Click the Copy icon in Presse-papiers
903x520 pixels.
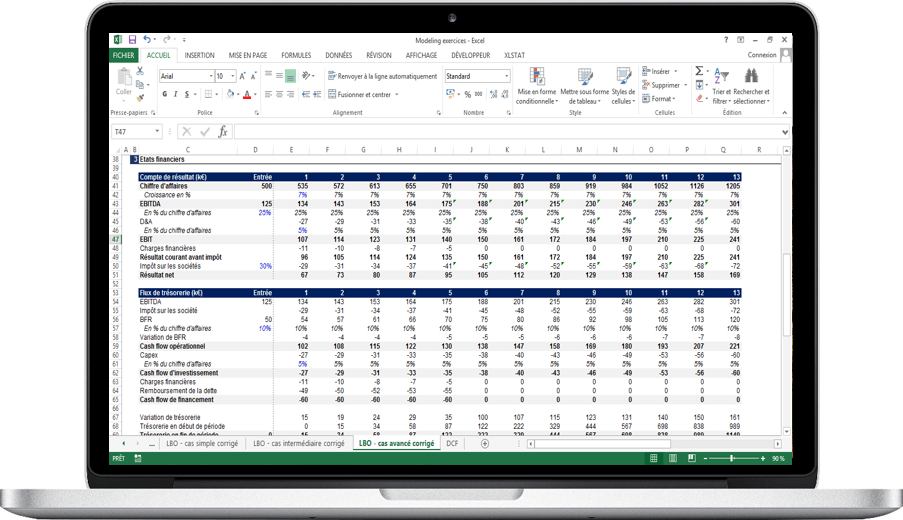point(140,84)
